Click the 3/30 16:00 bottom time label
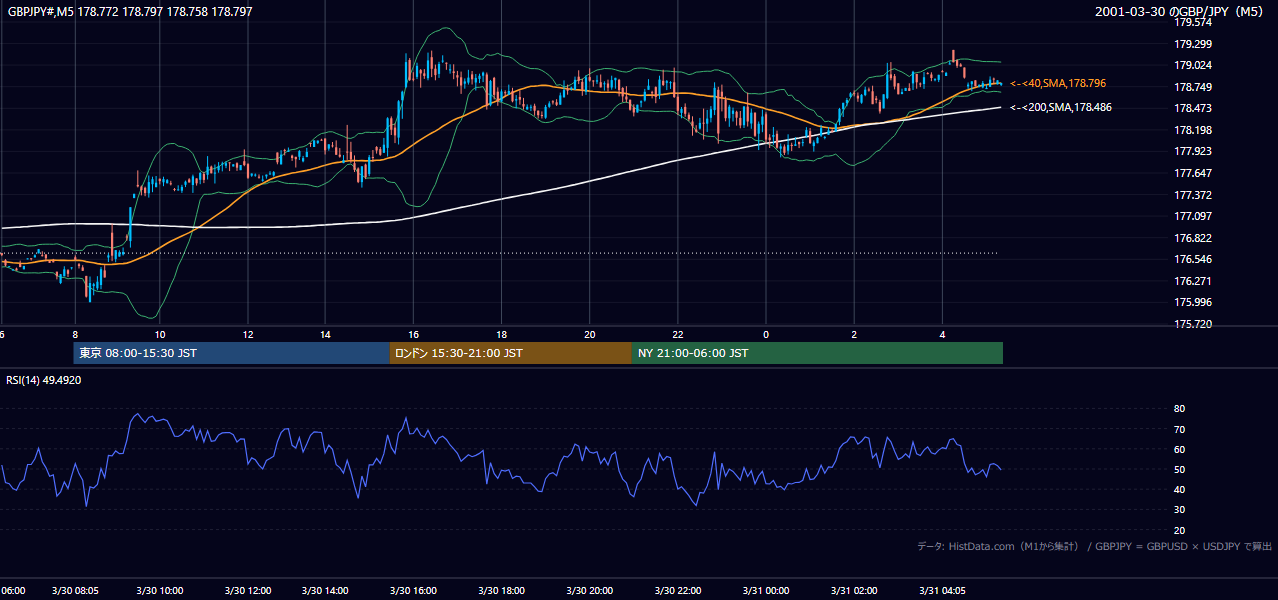The height and width of the screenshot is (600, 1278). pyautogui.click(x=414, y=591)
